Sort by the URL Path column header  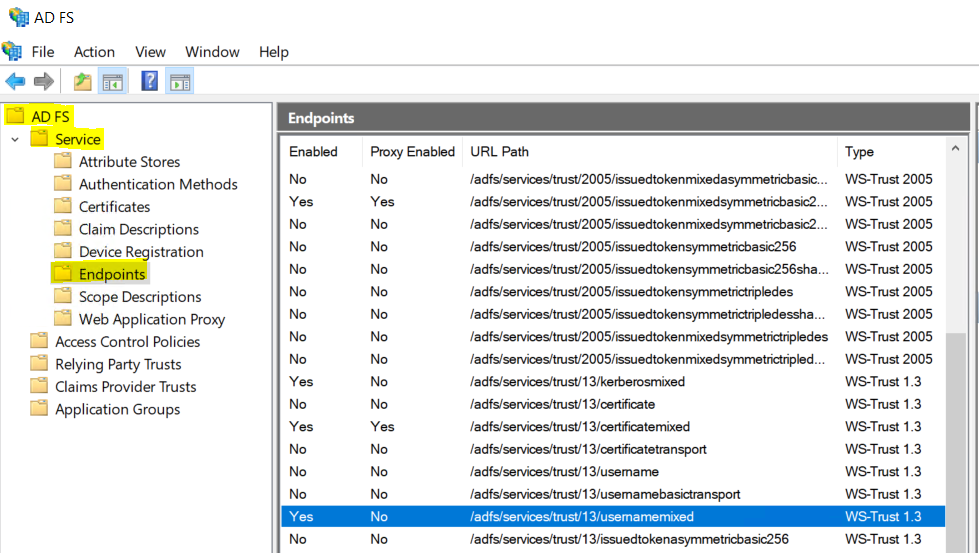click(649, 152)
